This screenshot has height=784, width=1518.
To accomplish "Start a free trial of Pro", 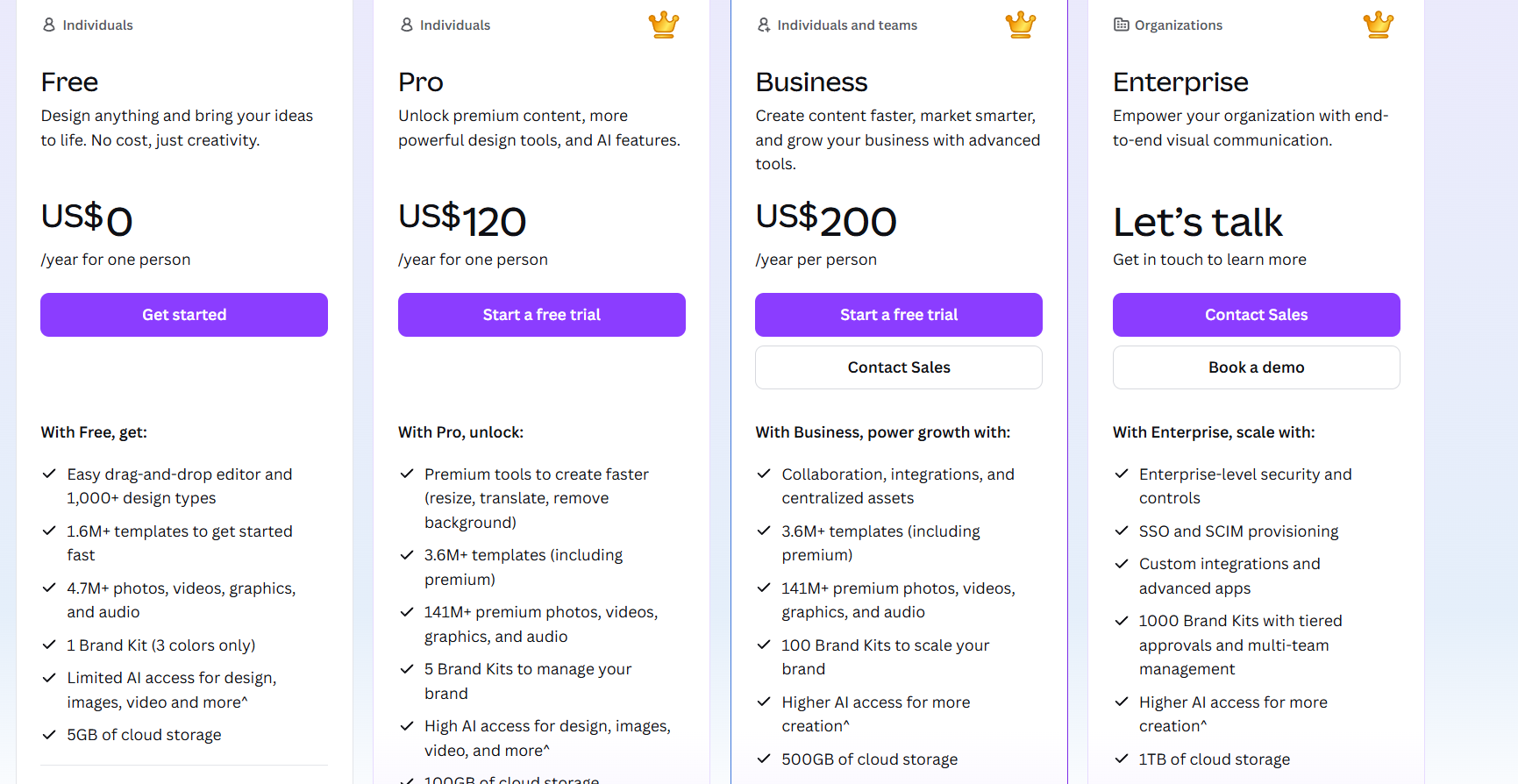I will pos(541,314).
